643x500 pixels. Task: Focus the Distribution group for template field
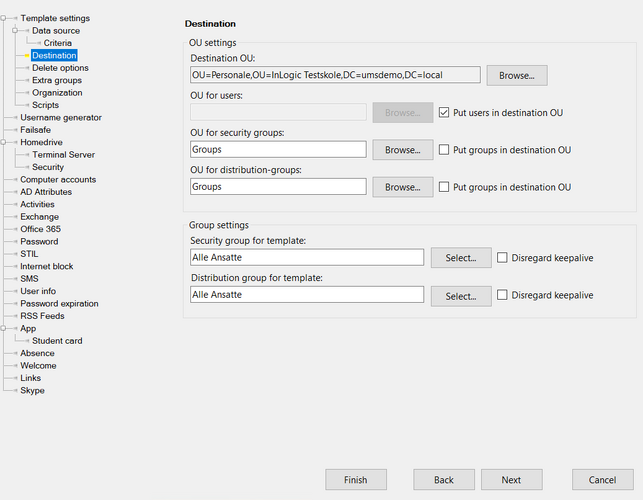pos(306,295)
